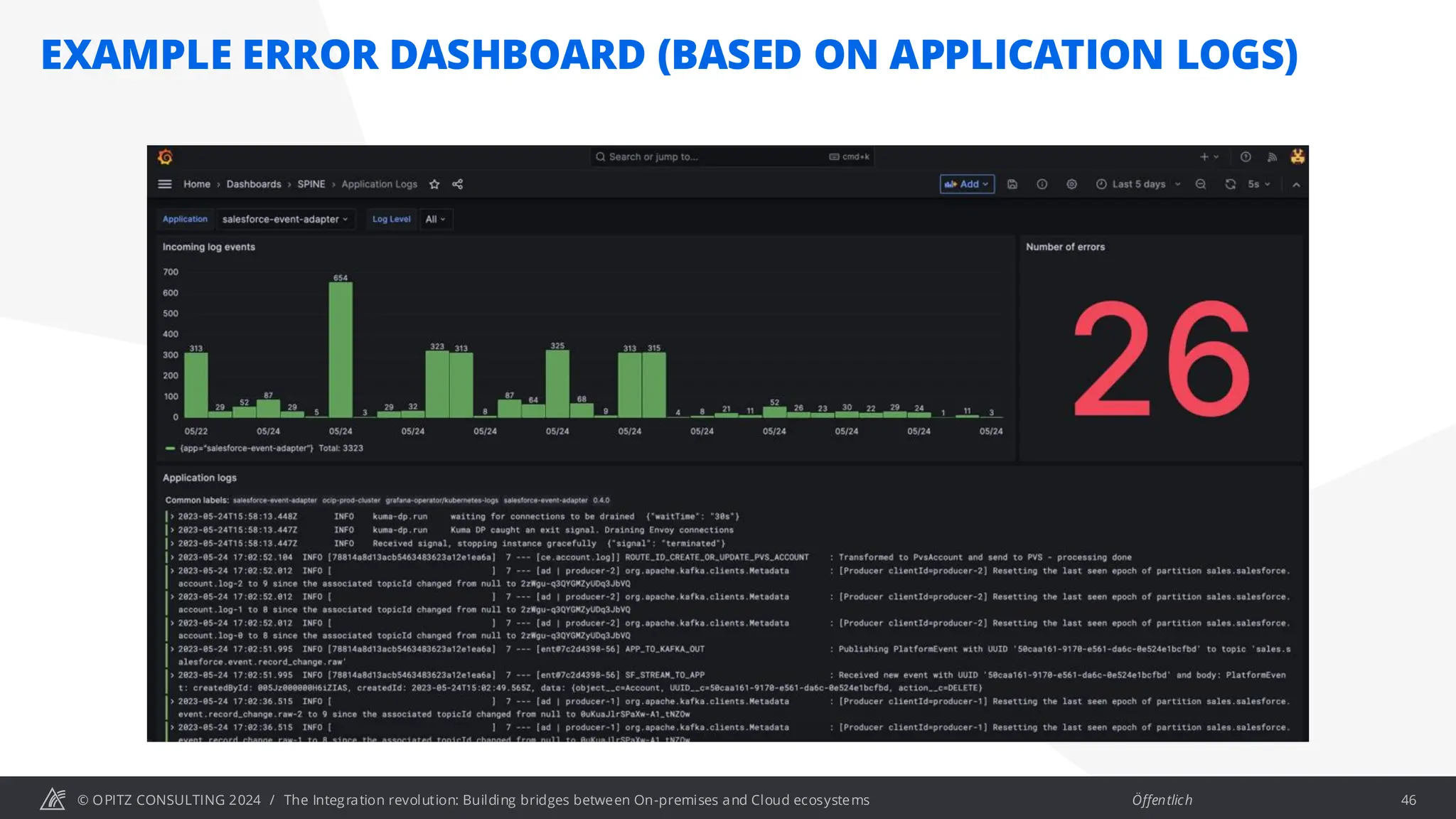Click common label ocip-prod-cluster
The width and height of the screenshot is (1456, 819).
[x=351, y=500]
